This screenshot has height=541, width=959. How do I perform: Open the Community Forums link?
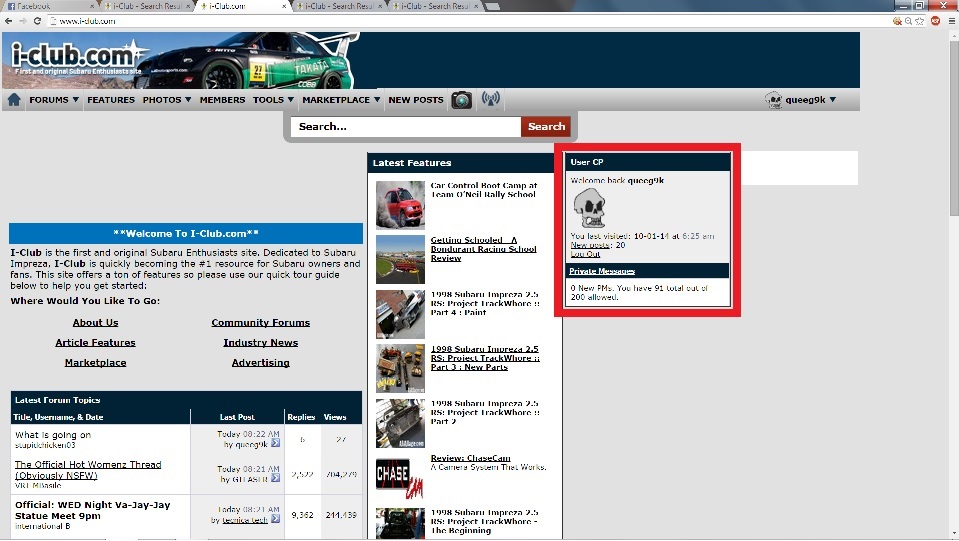(x=261, y=323)
